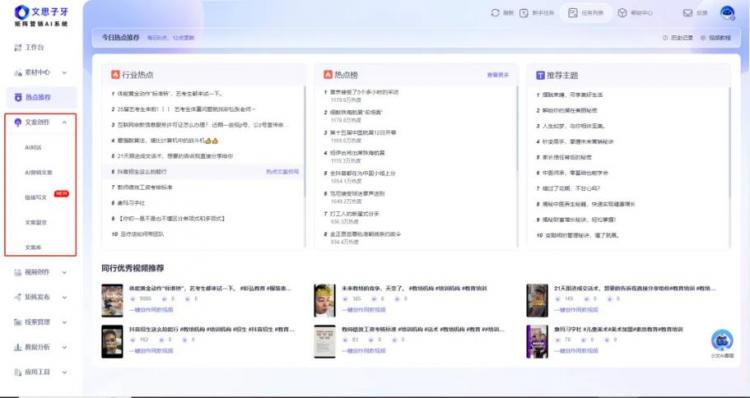Click the orange icon beside 行业热点 heading
The image size is (750, 398).
(x=115, y=75)
